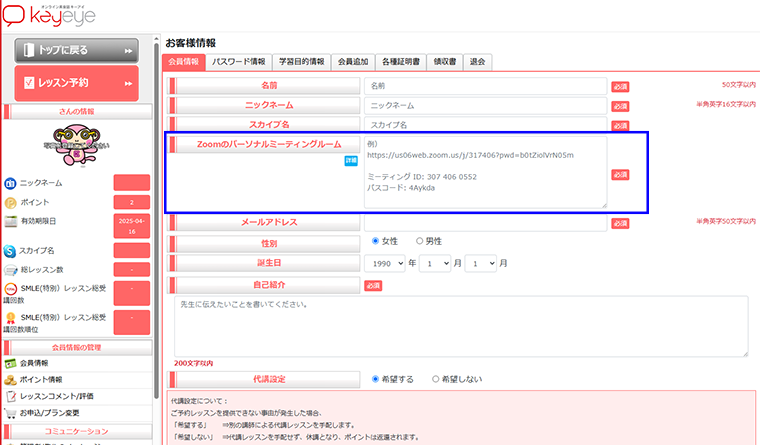Open the 会員追加 tab
This screenshot has width=760, height=445.
(353, 62)
